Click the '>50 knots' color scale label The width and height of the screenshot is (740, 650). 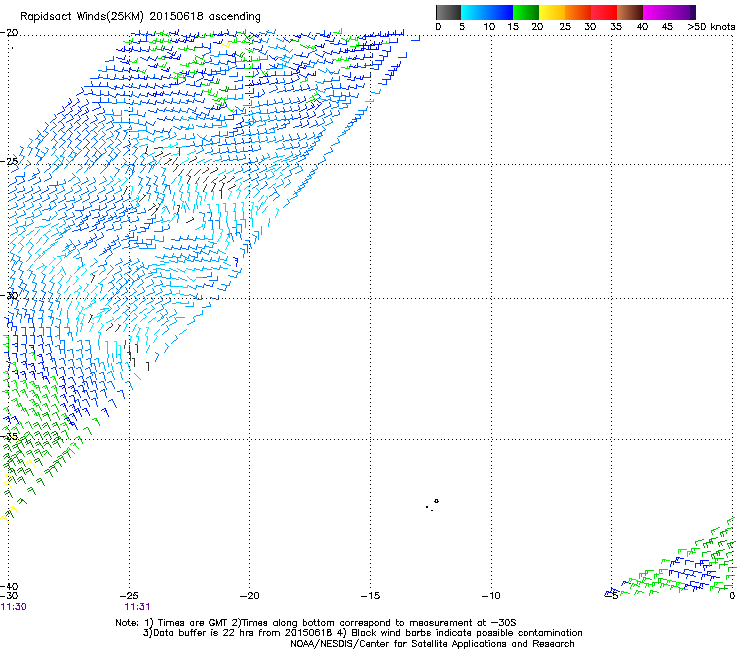tap(711, 27)
